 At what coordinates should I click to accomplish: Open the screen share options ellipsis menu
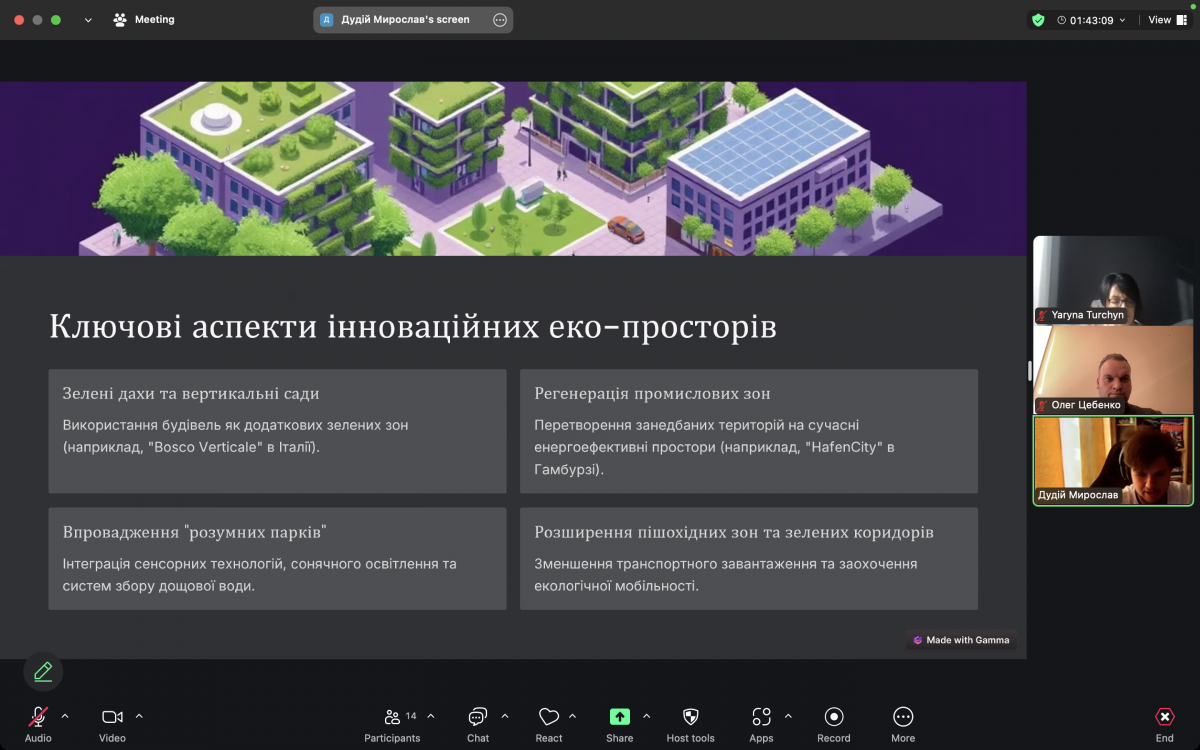point(499,19)
